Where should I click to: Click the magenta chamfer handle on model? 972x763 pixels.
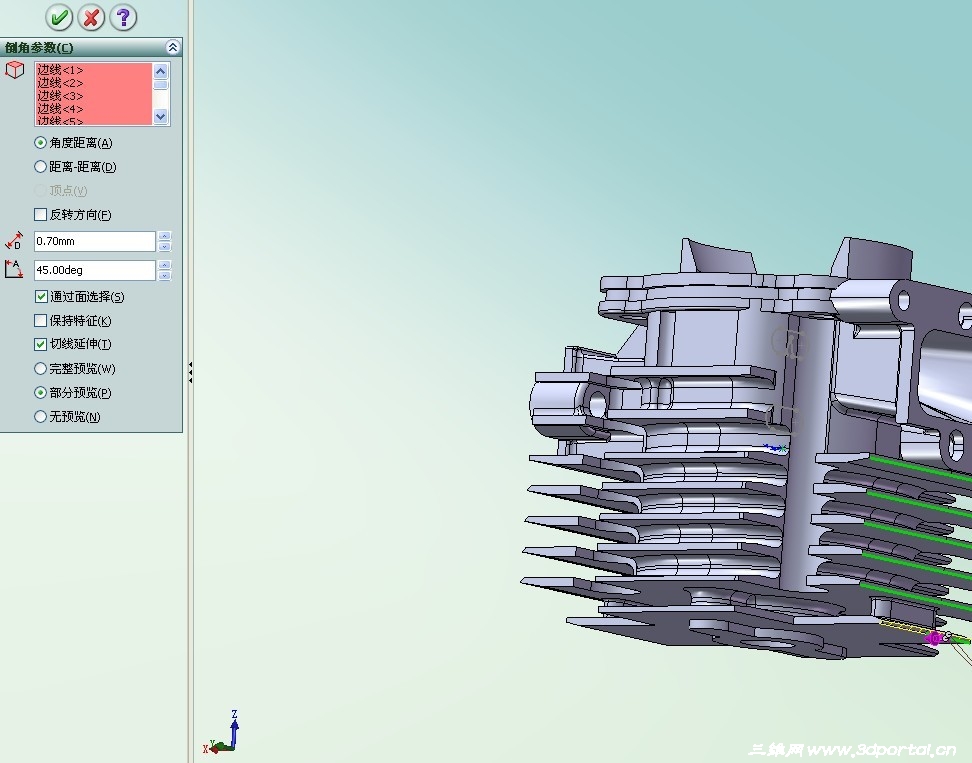click(x=935, y=638)
